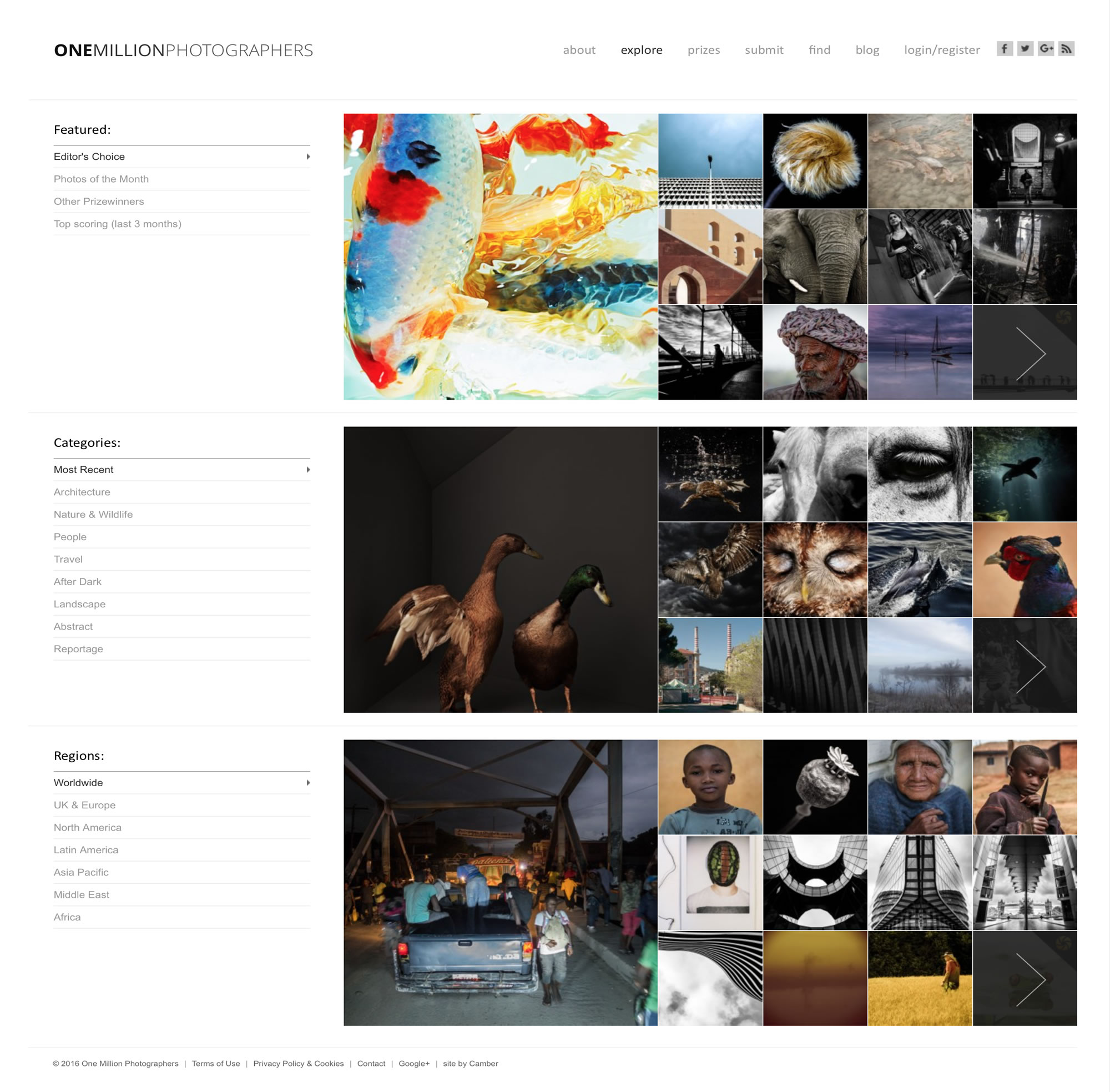Select the Latin America region
Screen dimensions: 1110x1092
[x=86, y=850]
